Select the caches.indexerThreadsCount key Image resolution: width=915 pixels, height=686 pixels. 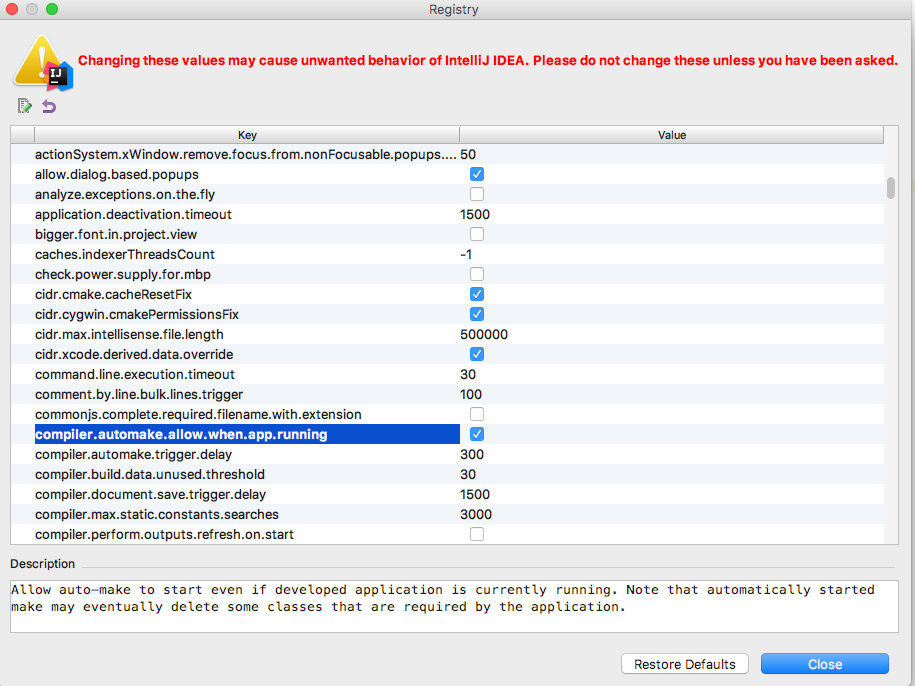(x=125, y=254)
